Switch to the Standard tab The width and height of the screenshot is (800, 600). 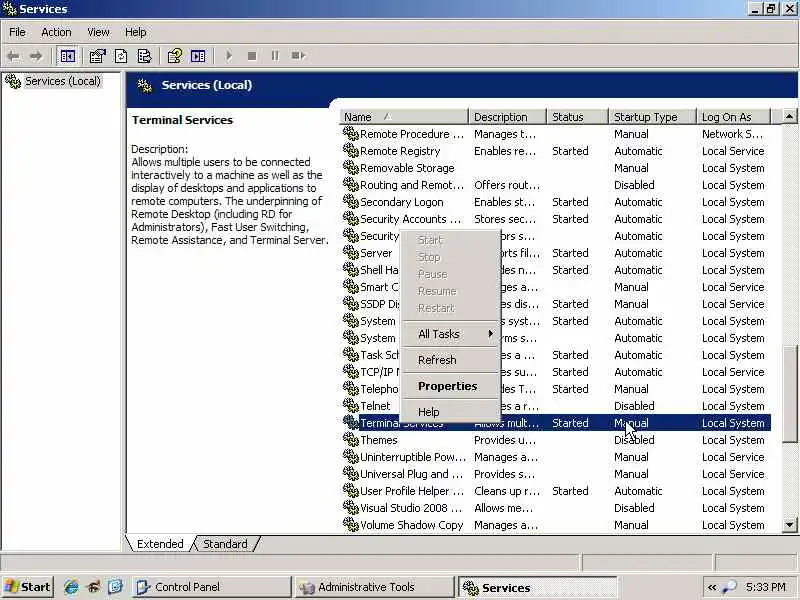click(225, 544)
